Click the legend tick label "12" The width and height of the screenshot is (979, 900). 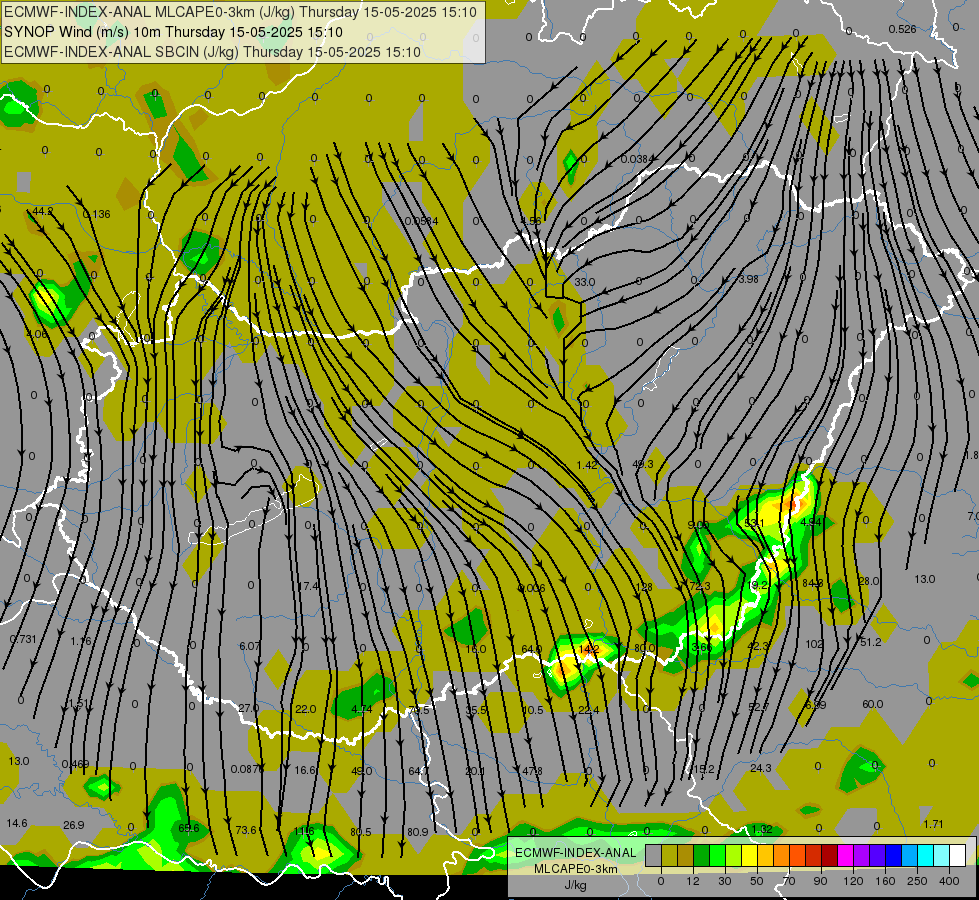[692, 881]
